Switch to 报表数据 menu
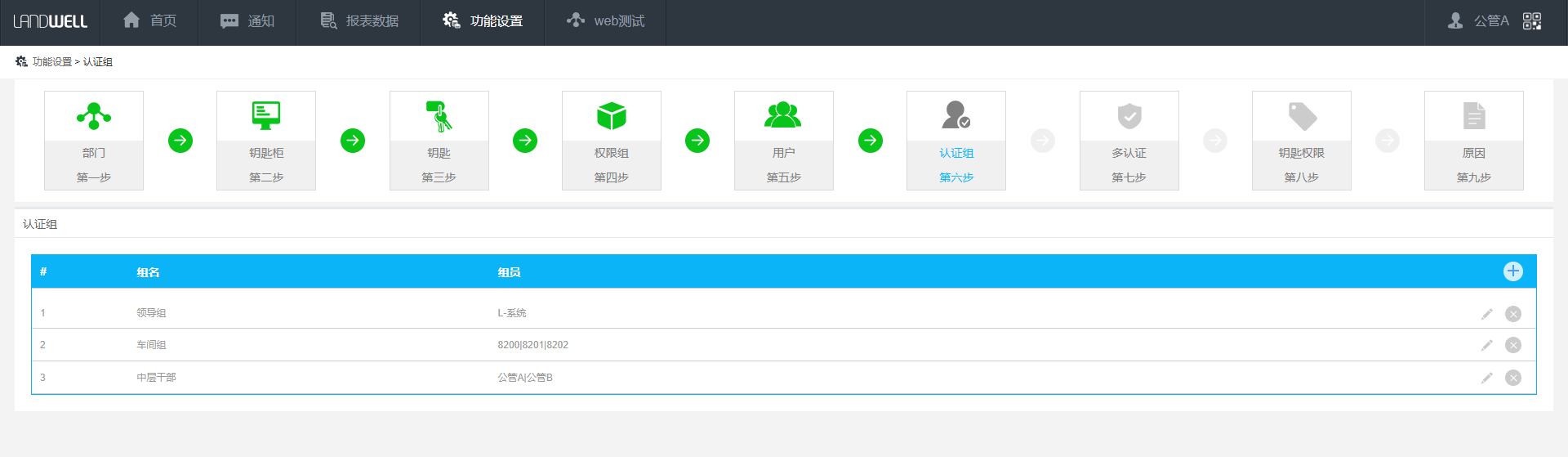This screenshot has height=457, width=1568. [359, 21]
